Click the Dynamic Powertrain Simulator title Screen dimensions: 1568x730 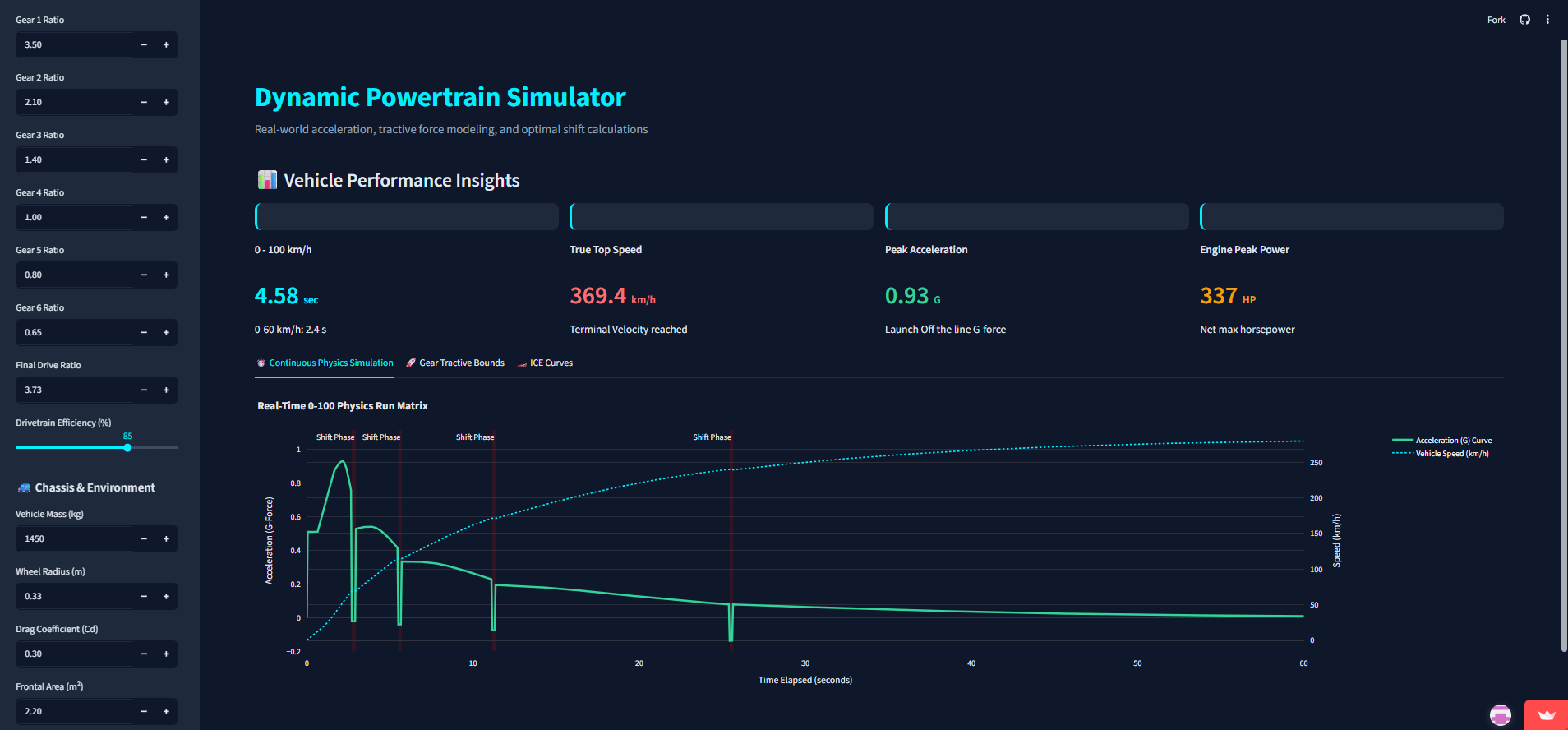click(x=440, y=97)
